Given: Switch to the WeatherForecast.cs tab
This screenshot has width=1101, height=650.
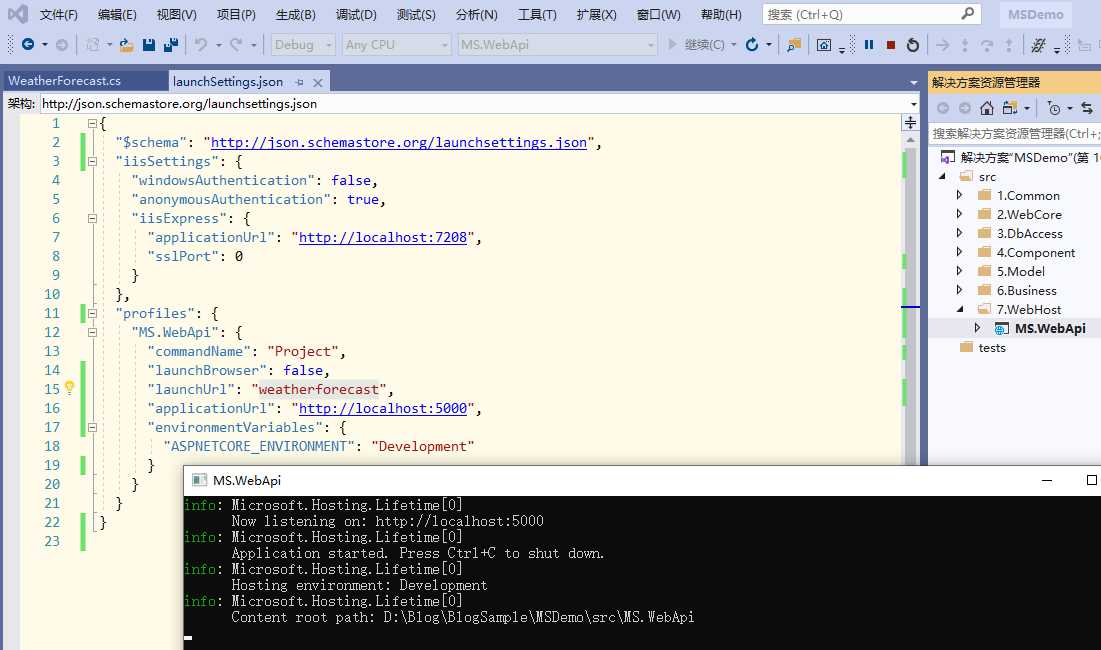Looking at the screenshot, I should [65, 81].
